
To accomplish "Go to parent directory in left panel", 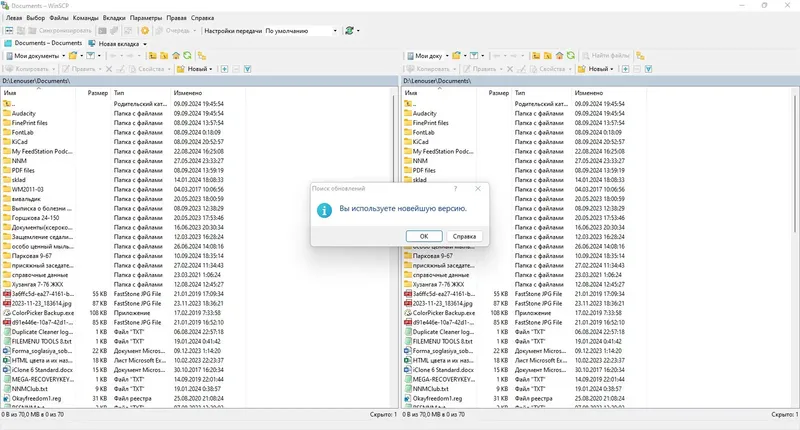I will tap(153, 56).
